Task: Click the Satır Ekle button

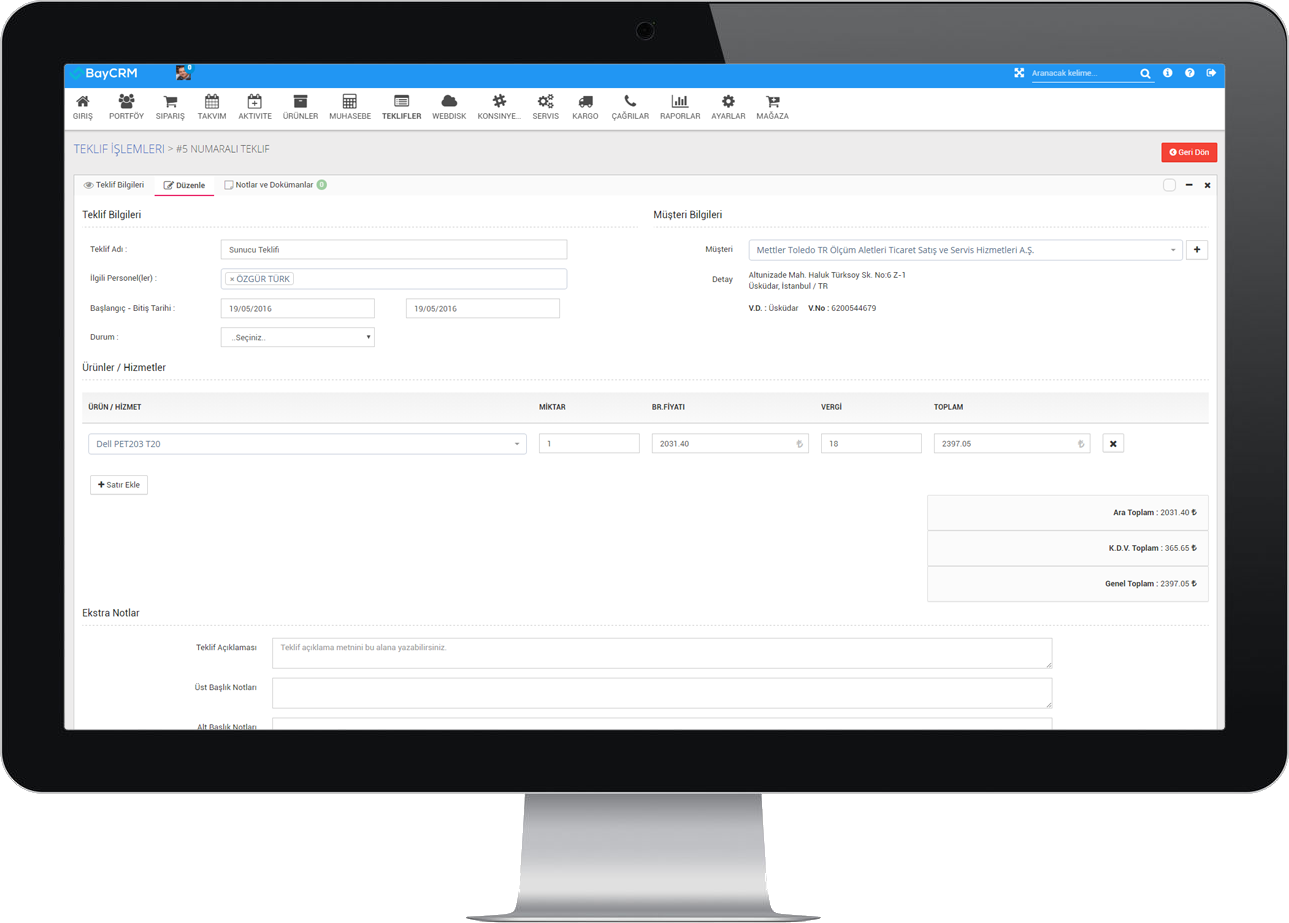Action: point(119,485)
